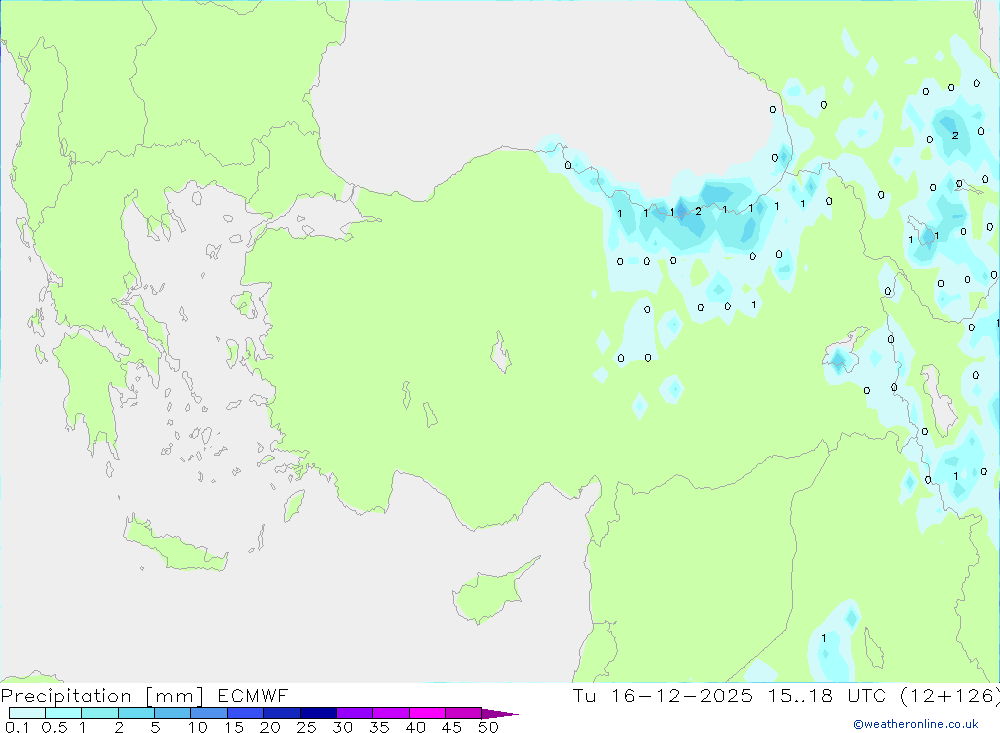
Task: Click the island of Crete on map
Action: [x=175, y=546]
